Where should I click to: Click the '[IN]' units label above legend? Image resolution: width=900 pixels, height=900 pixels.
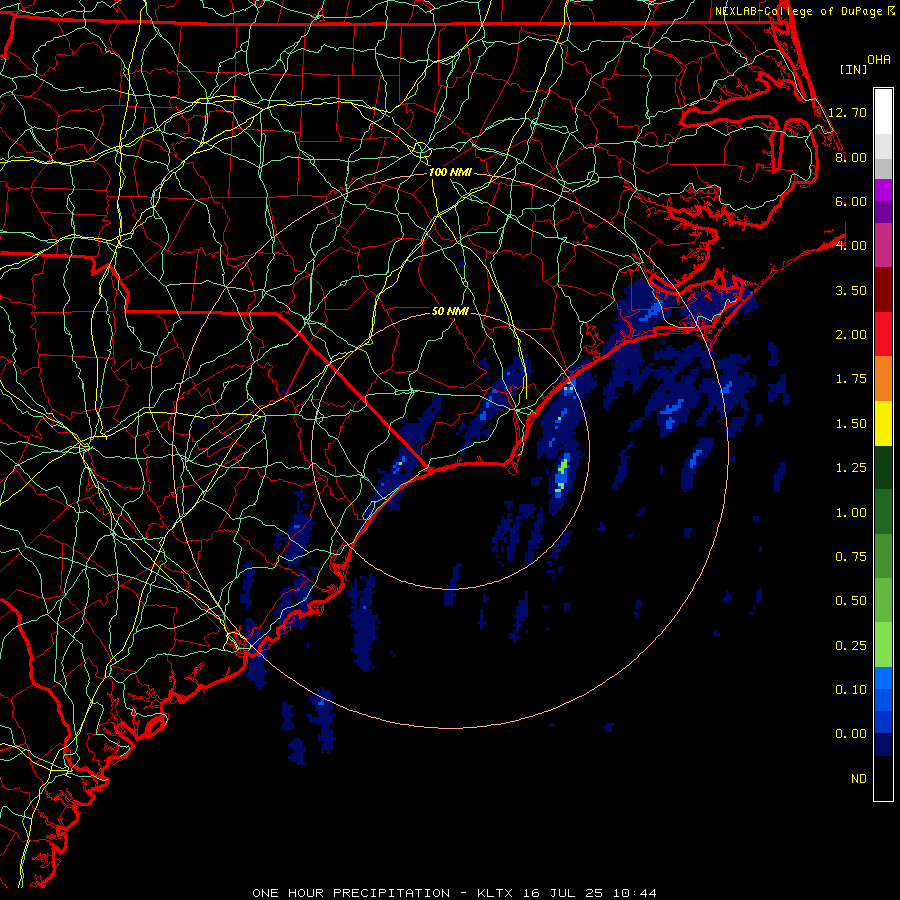[854, 69]
